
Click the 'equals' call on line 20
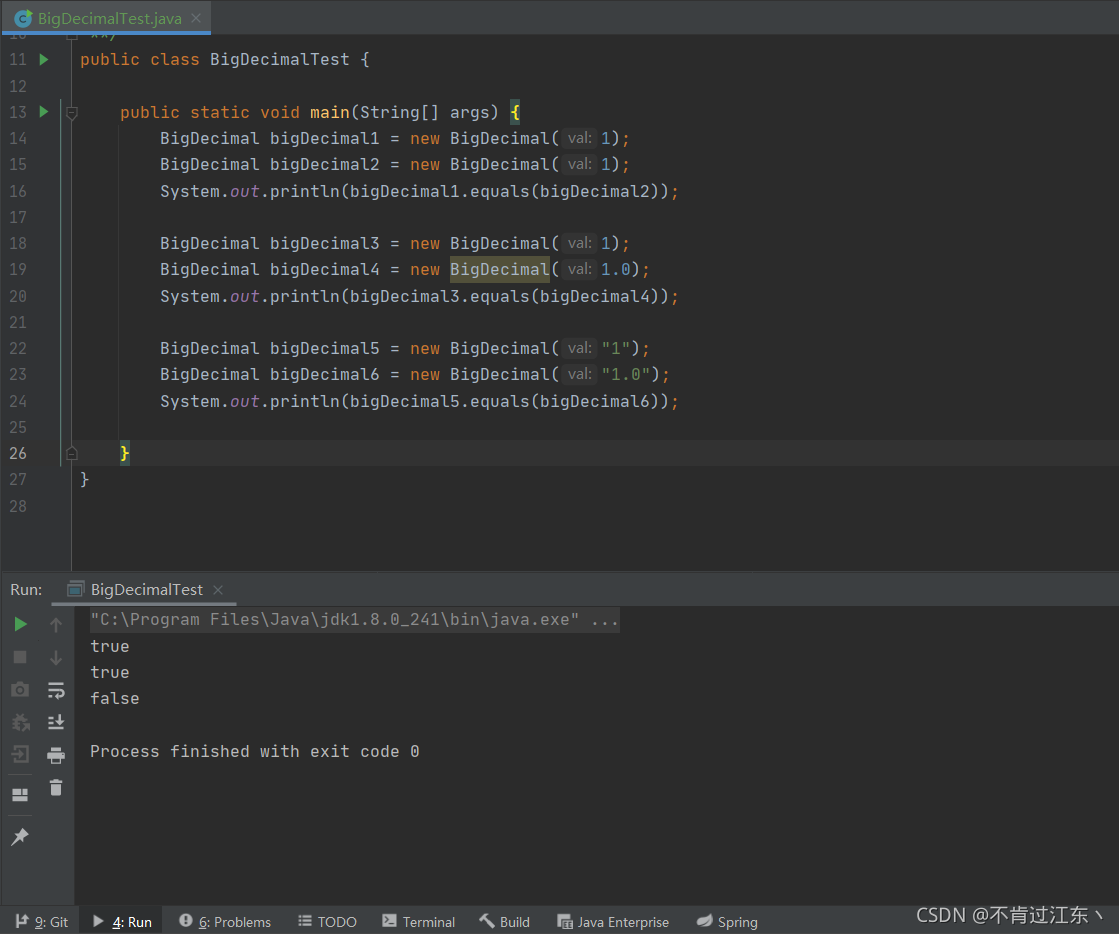500,296
